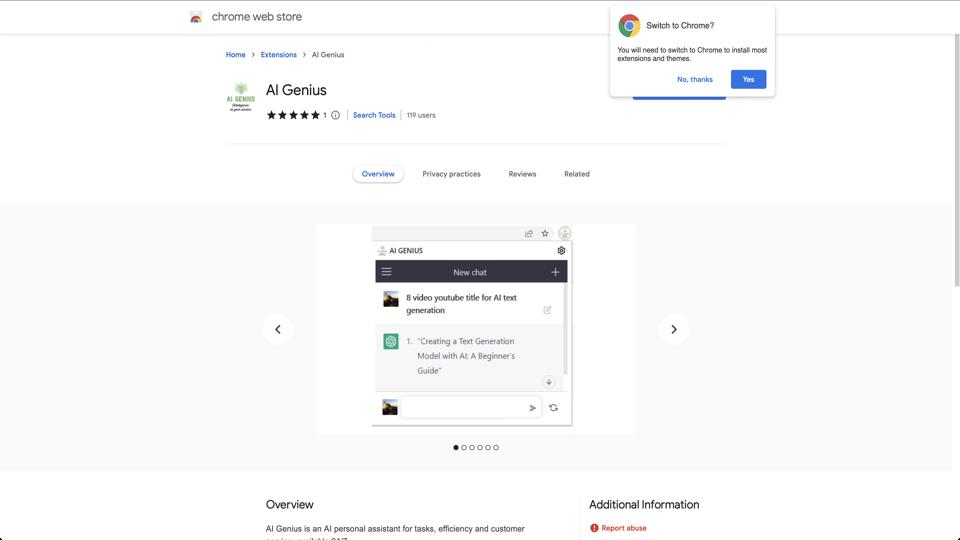The image size is (960, 540).
Task: Select the first carousel dot
Action: (456, 448)
